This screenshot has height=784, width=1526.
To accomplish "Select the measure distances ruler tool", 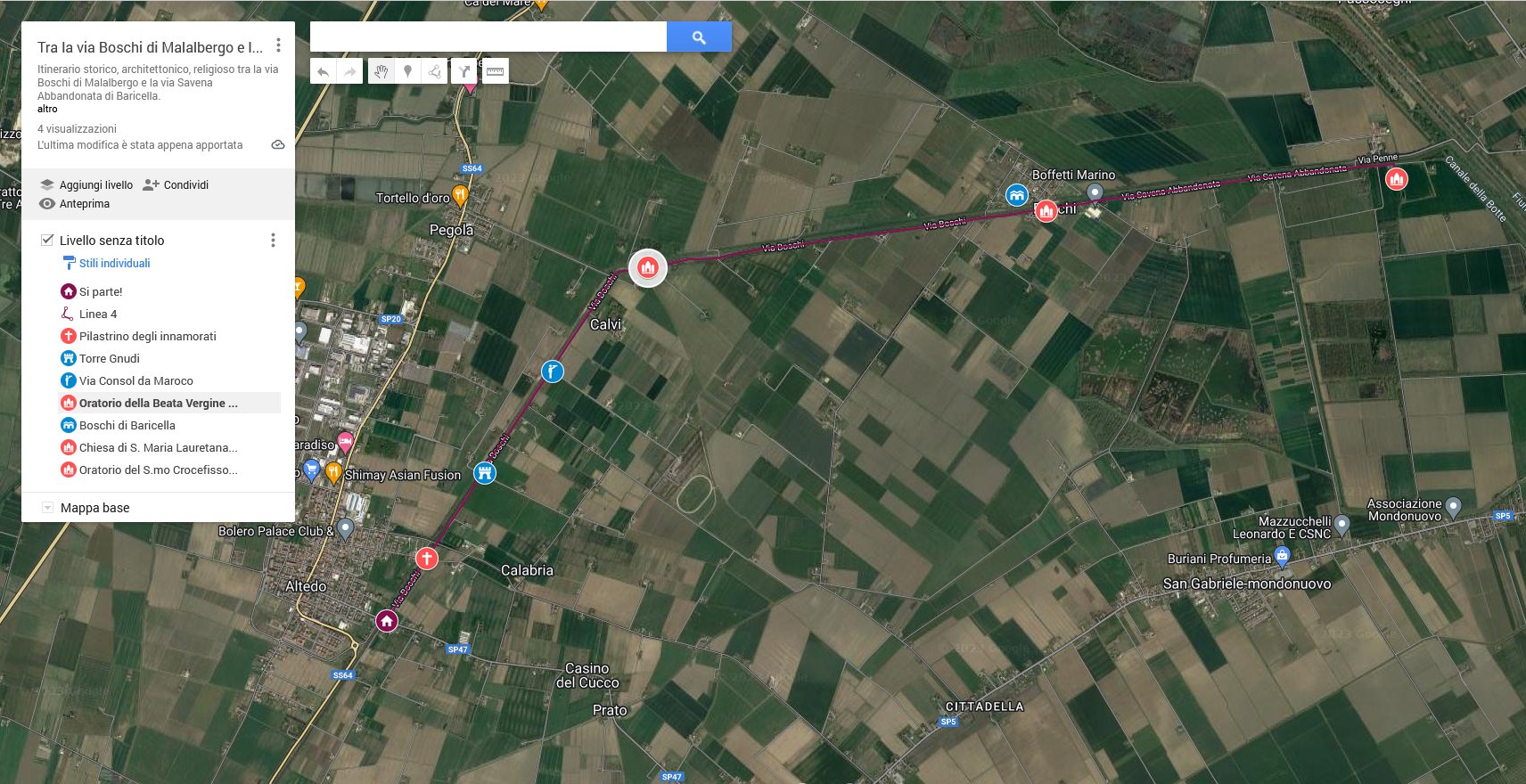I will click(x=495, y=72).
